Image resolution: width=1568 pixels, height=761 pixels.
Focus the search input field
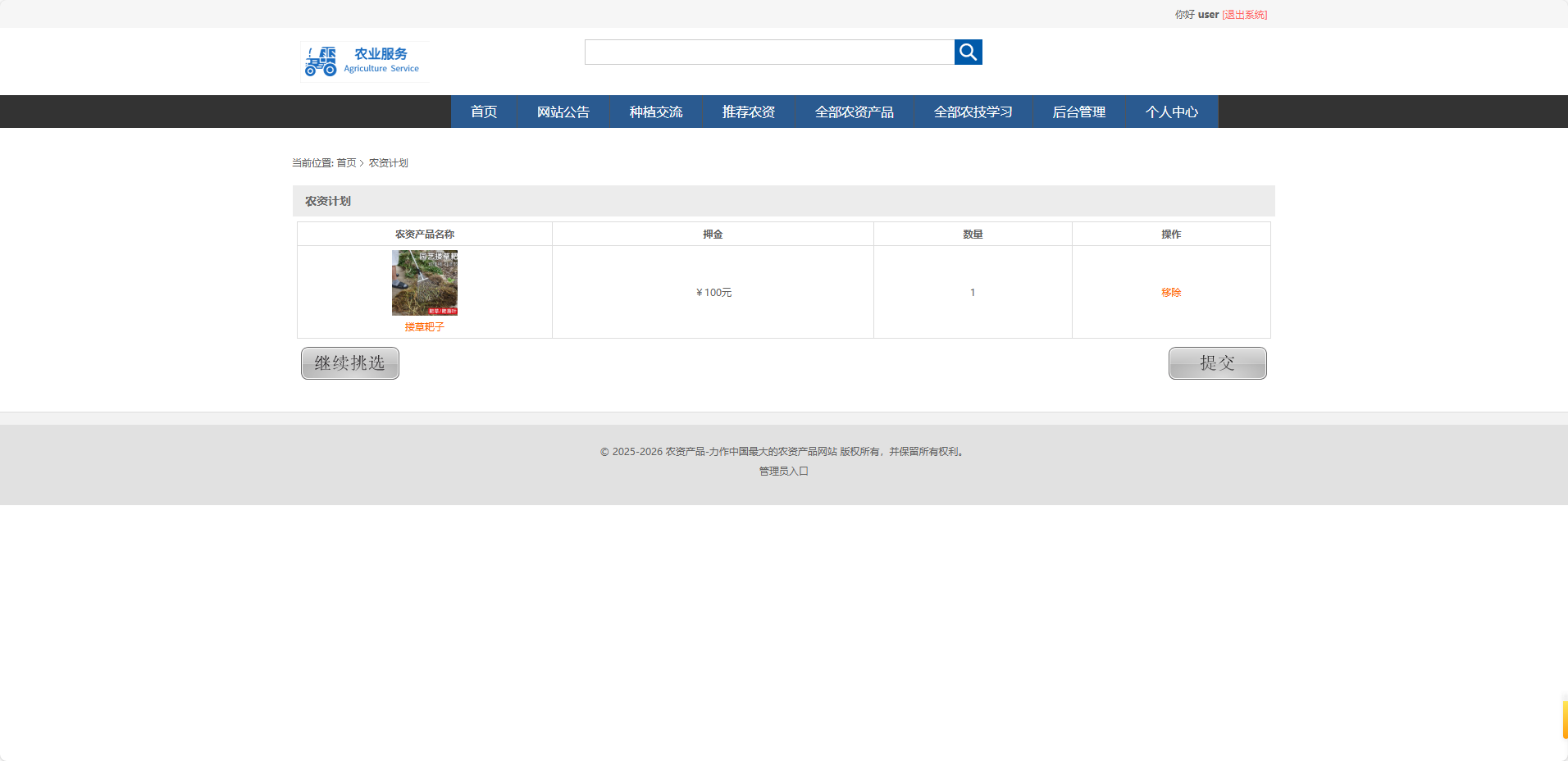769,52
